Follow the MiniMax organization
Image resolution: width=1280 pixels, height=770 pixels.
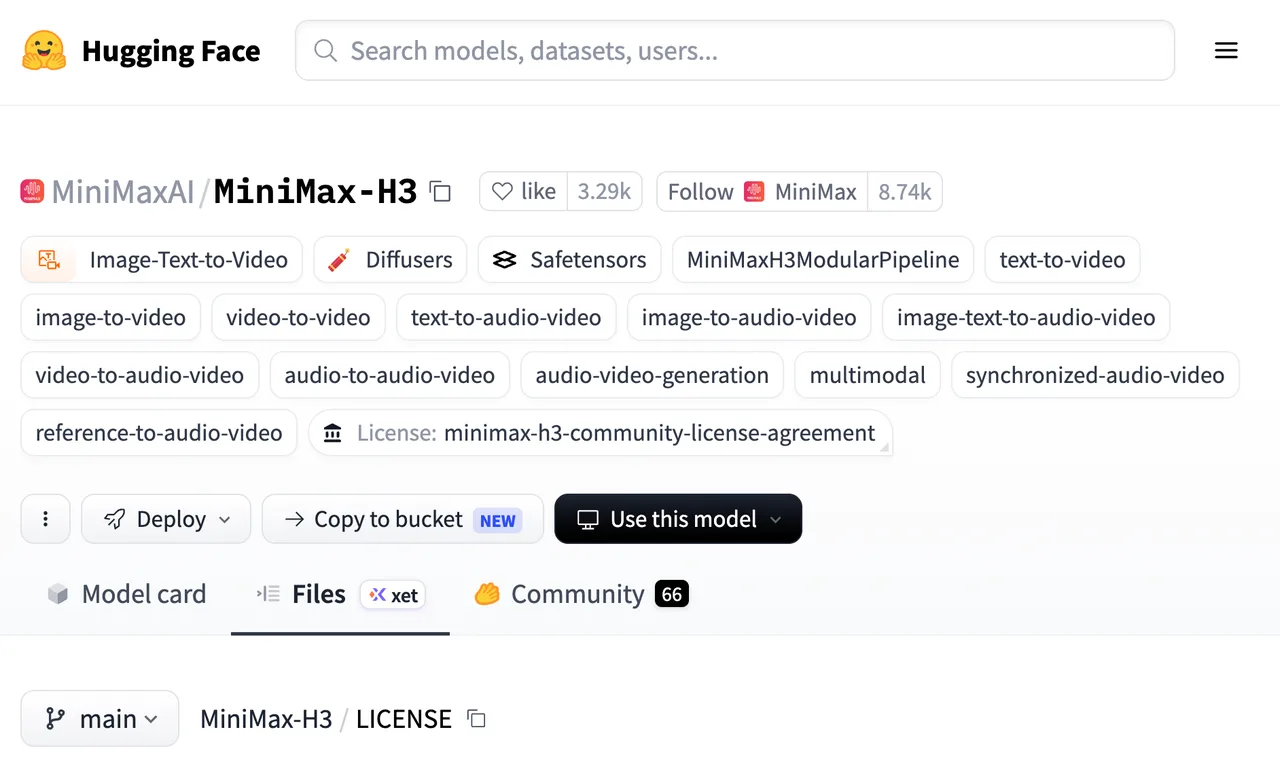pos(762,191)
